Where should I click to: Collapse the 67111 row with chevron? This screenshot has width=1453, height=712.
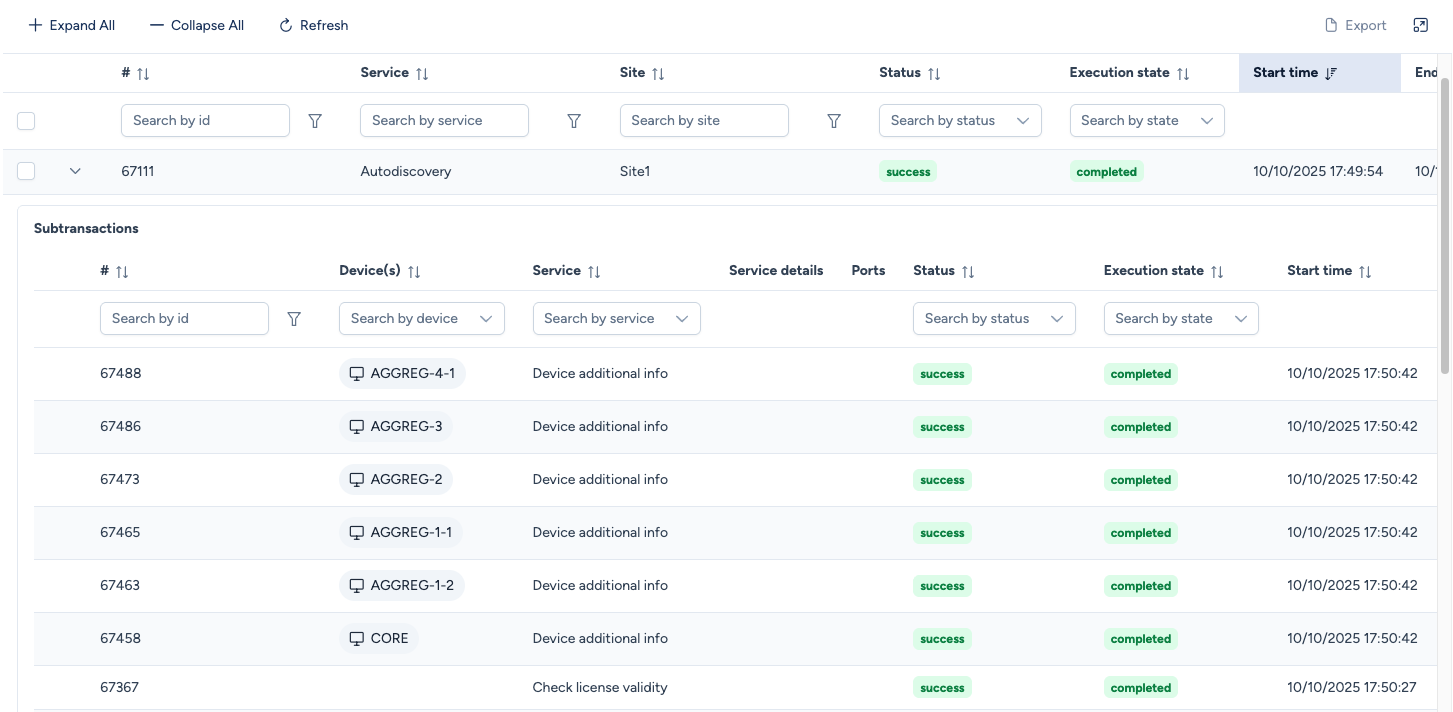click(75, 171)
